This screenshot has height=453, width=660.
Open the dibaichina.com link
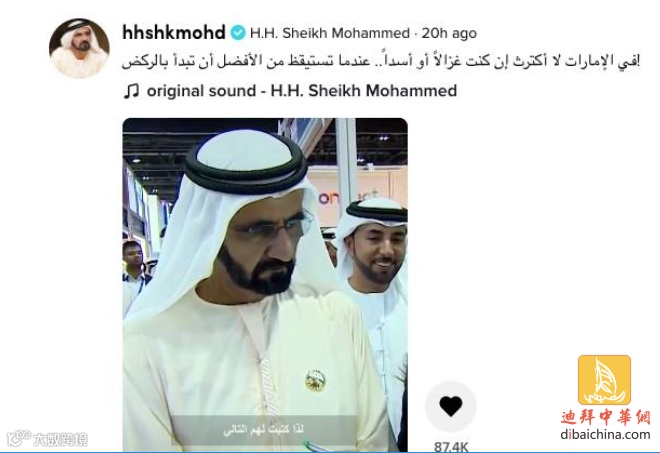point(605,434)
